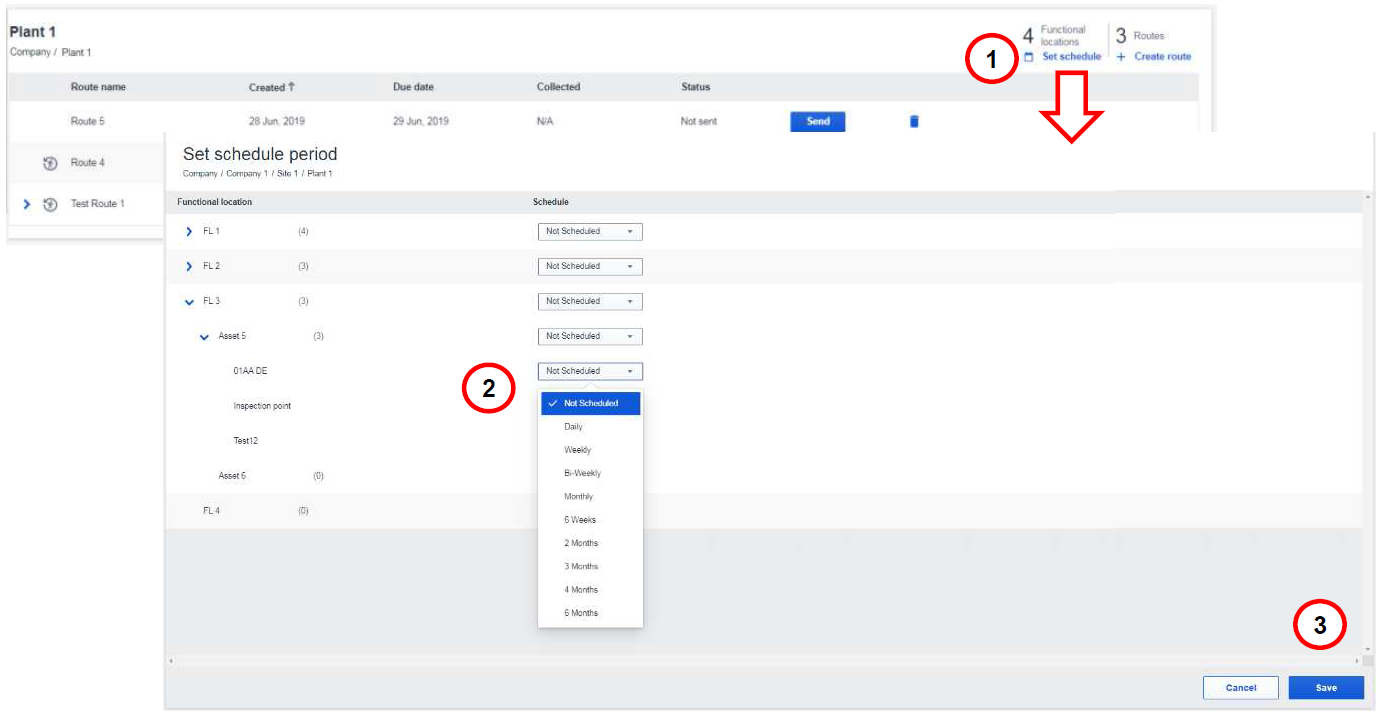Select the 2 Months schedule option
The height and width of the screenshot is (718, 1384).
tap(581, 543)
